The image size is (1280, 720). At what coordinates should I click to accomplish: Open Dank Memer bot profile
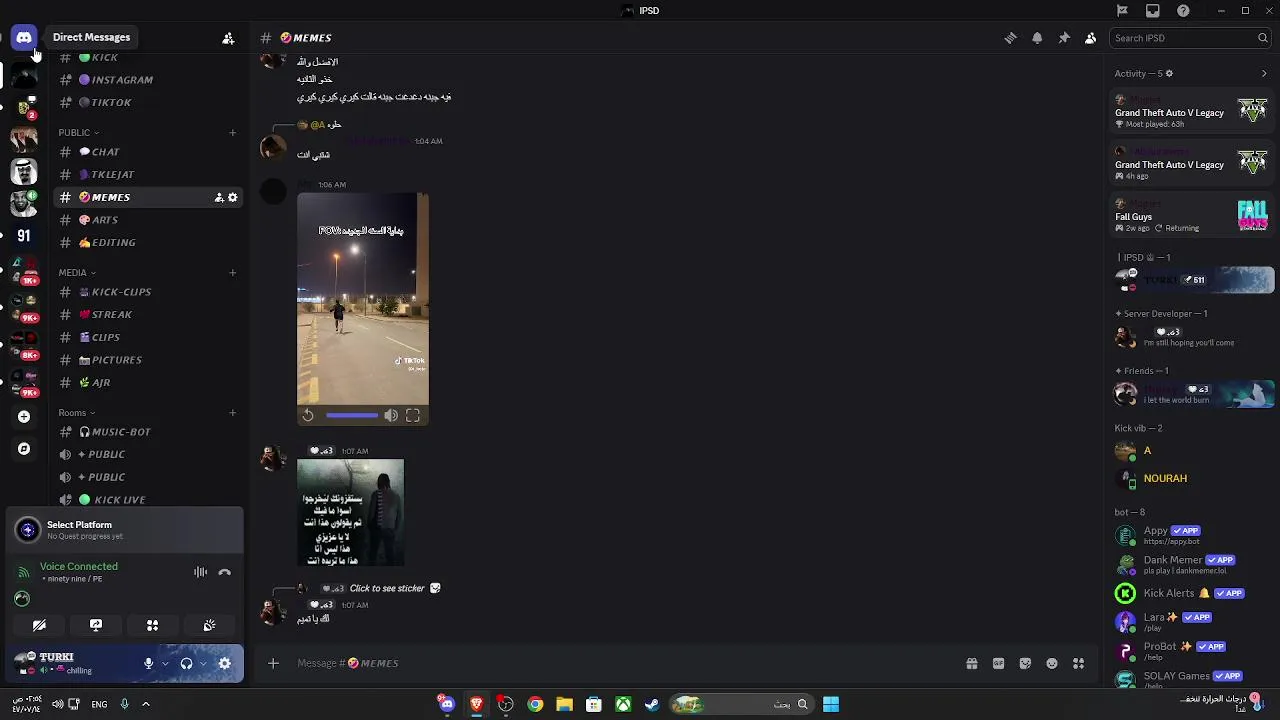(1191, 565)
